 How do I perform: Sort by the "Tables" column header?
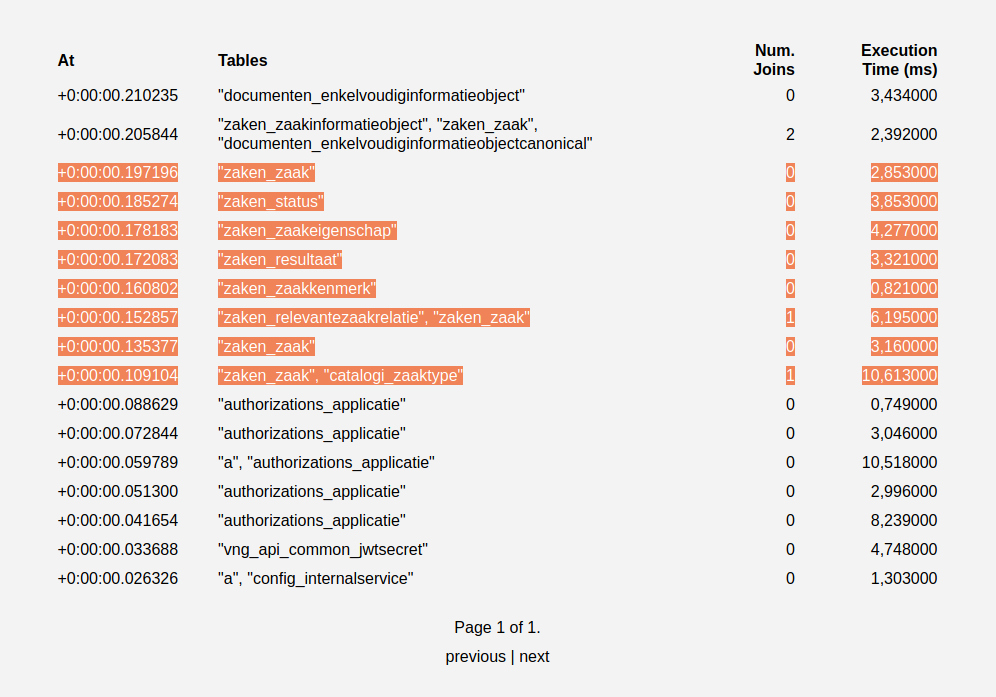(x=242, y=60)
